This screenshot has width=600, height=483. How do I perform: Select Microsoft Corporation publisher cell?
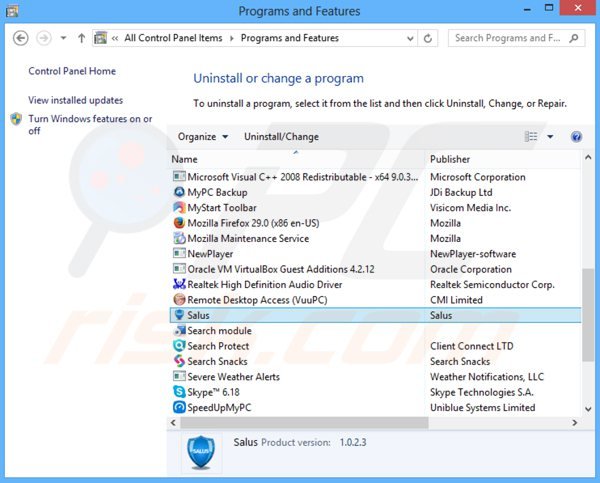pyautogui.click(x=478, y=177)
